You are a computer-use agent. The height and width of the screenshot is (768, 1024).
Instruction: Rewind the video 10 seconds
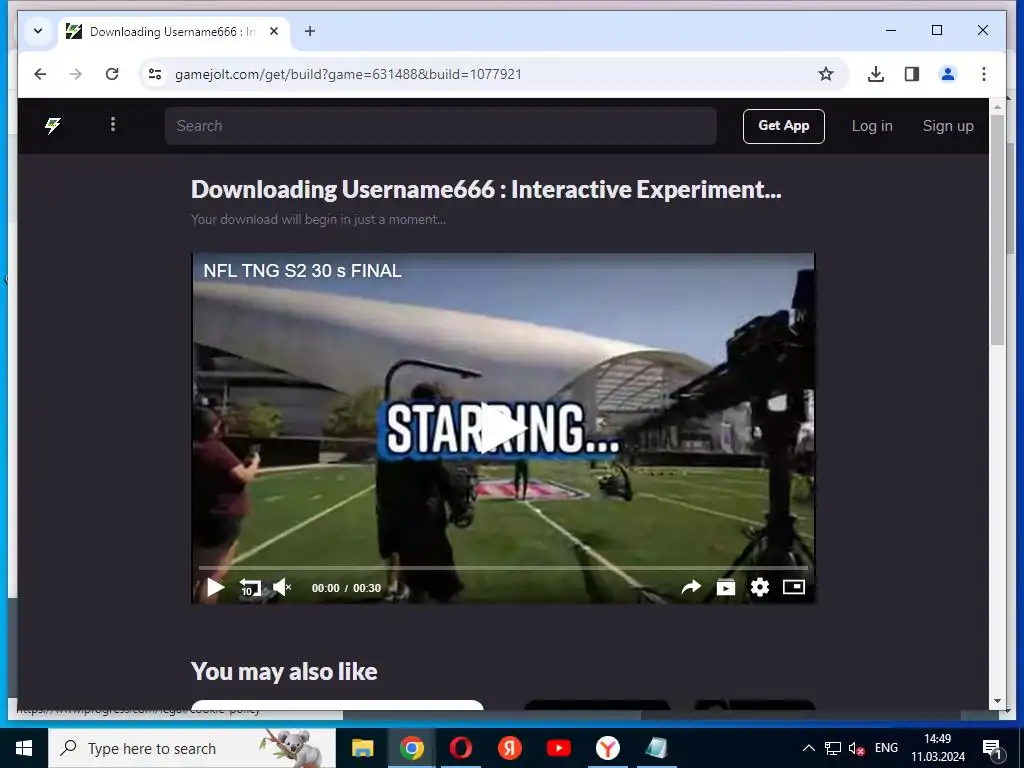[x=250, y=588]
